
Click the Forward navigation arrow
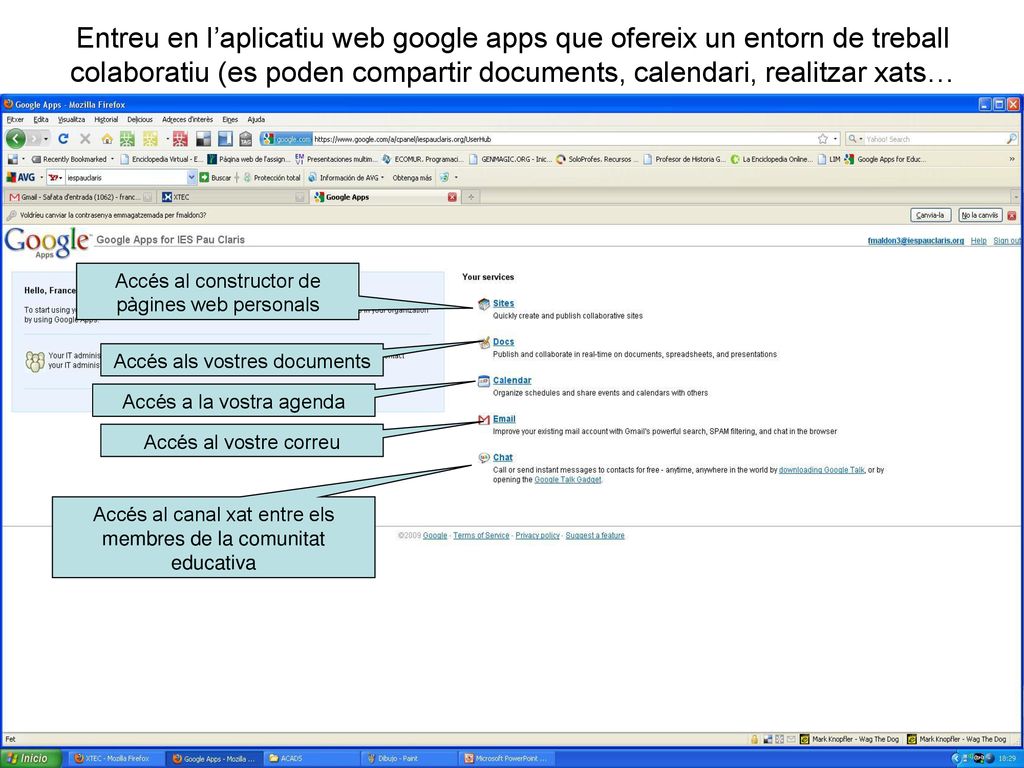tap(35, 138)
